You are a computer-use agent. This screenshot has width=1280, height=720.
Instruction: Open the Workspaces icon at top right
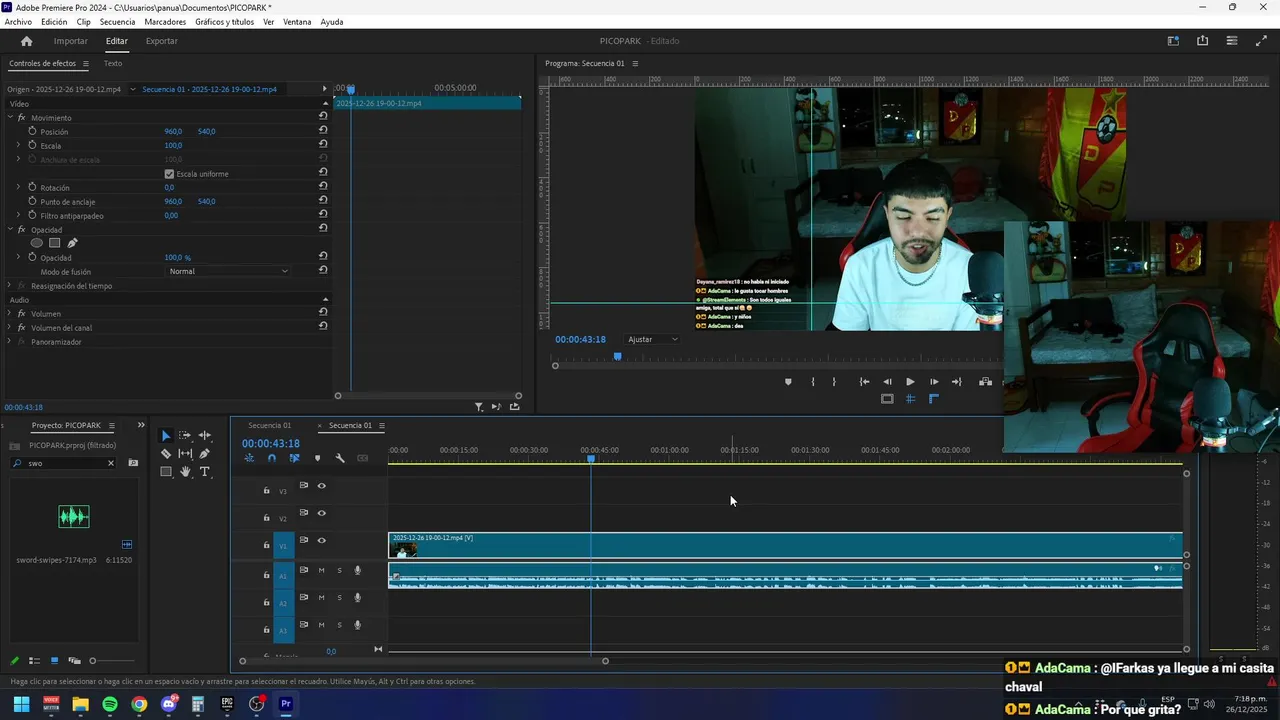tap(1173, 41)
